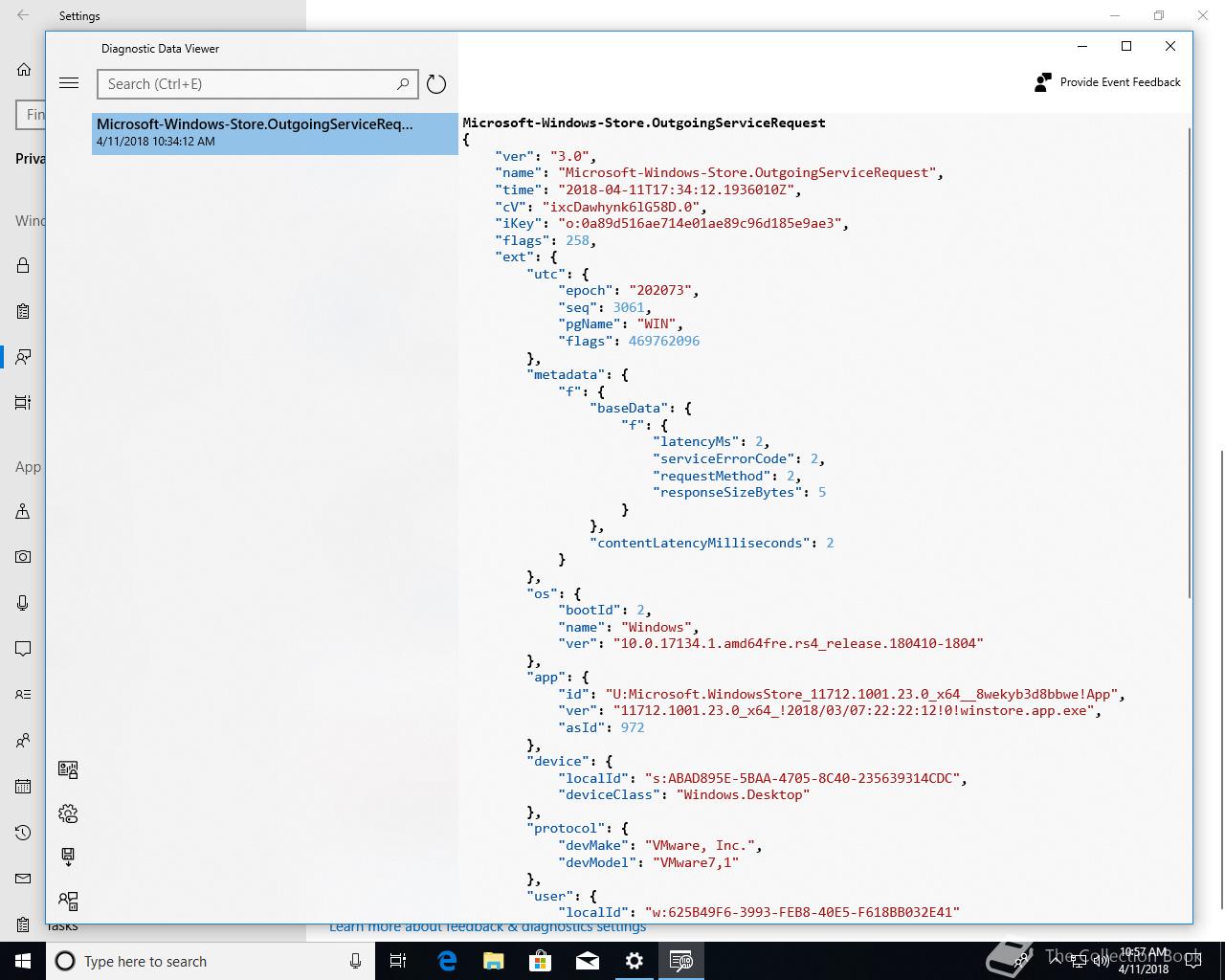Click the os "ver" value 10.0.17134.1.amd64fre
Screen dimensions: 1225x980
(x=798, y=643)
